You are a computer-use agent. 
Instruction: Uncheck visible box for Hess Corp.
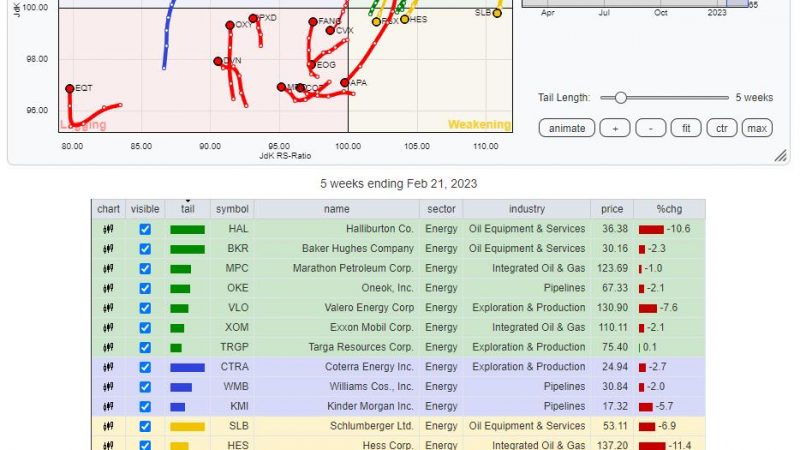coord(145,445)
